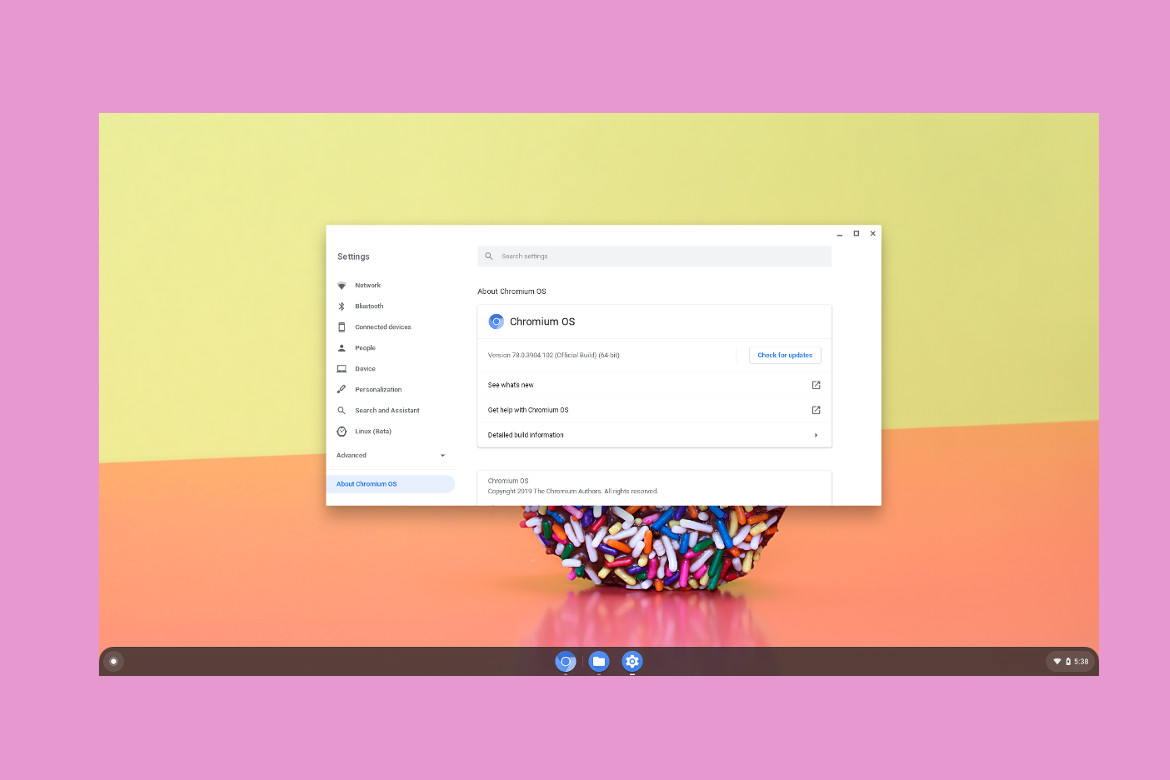Open Get help with Chromium OS row
This screenshot has height=780, width=1170.
[x=654, y=410]
